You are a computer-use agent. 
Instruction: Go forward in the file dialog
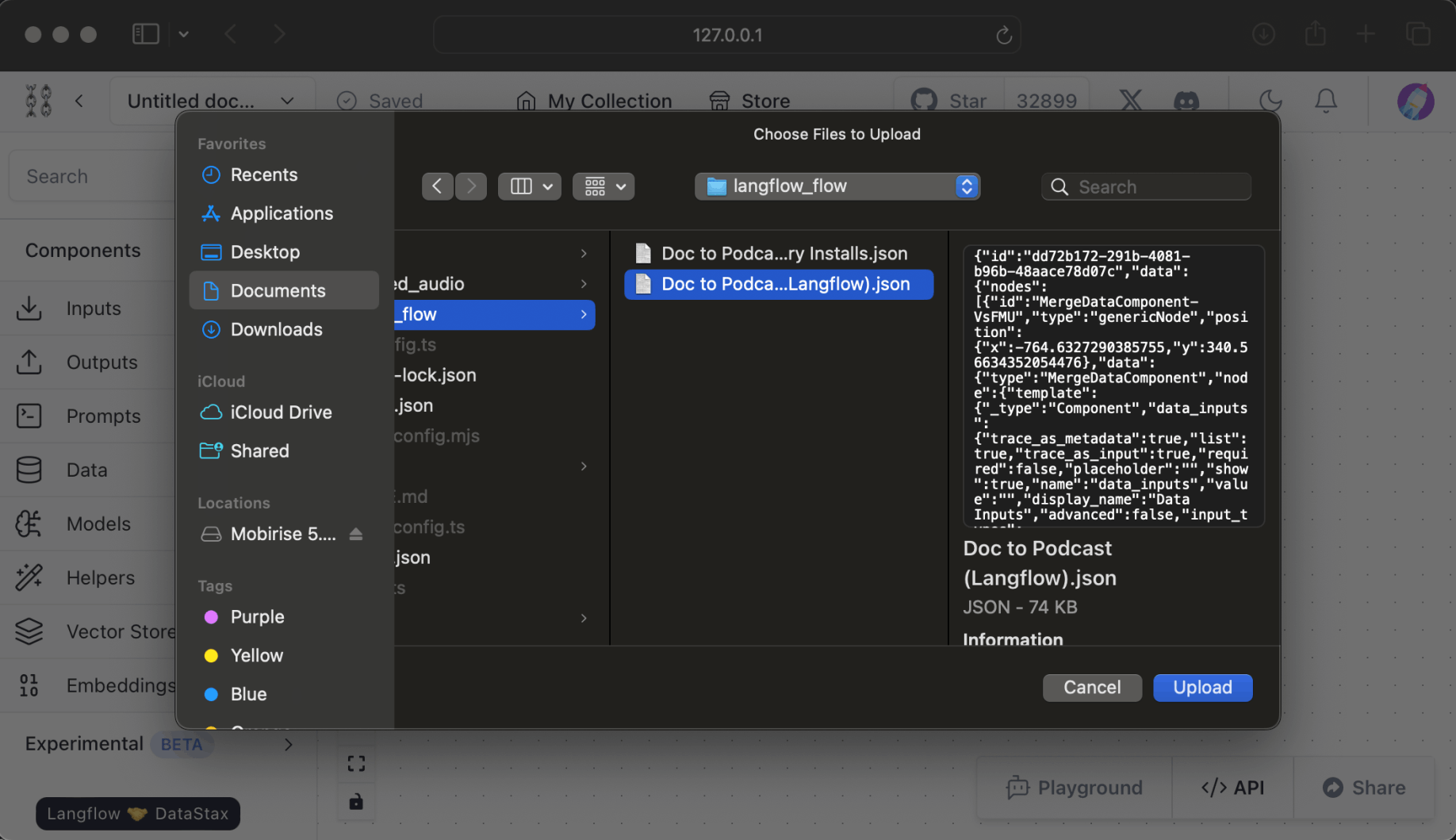(471, 186)
